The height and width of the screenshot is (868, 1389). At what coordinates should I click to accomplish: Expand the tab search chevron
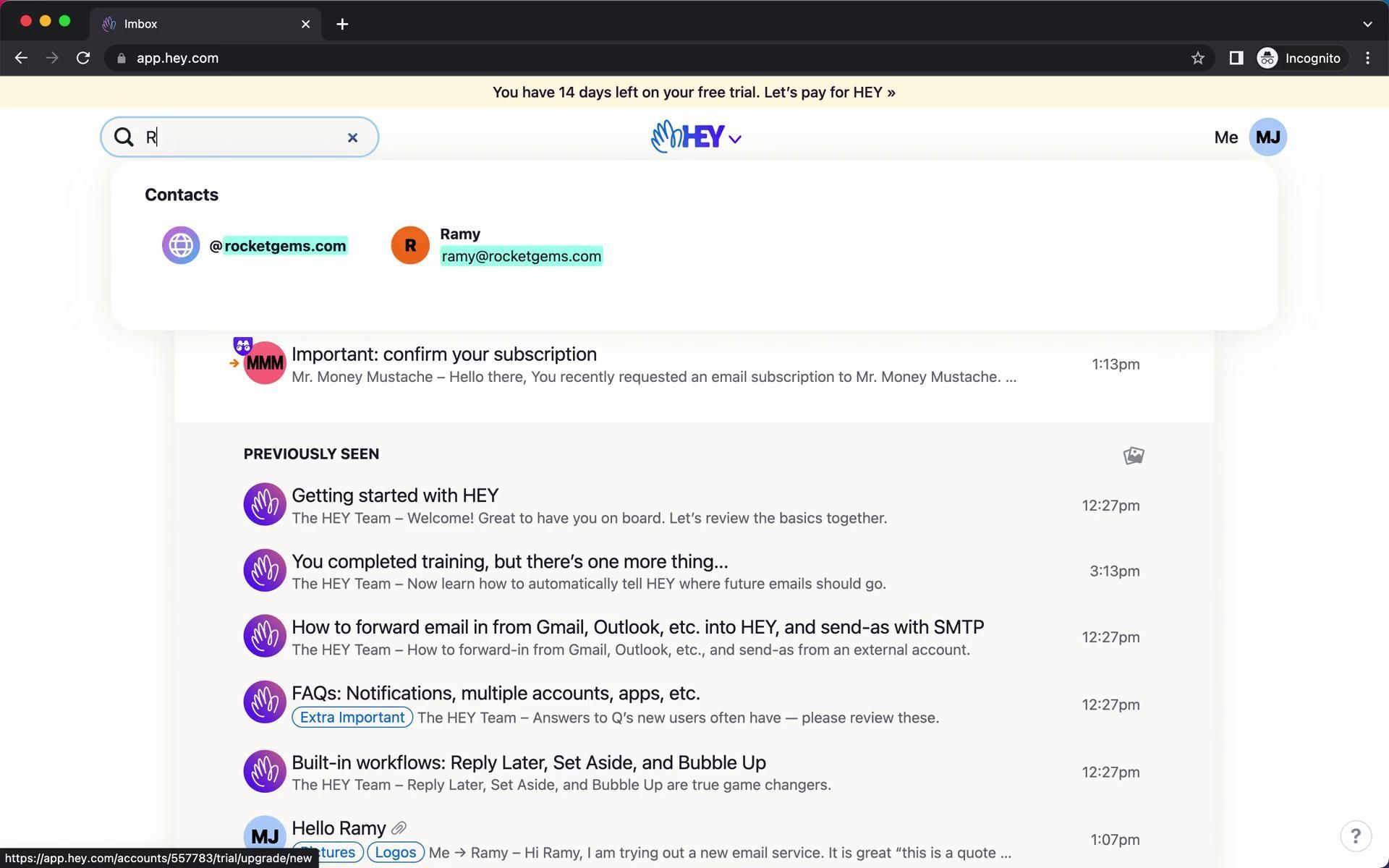pos(1367,24)
